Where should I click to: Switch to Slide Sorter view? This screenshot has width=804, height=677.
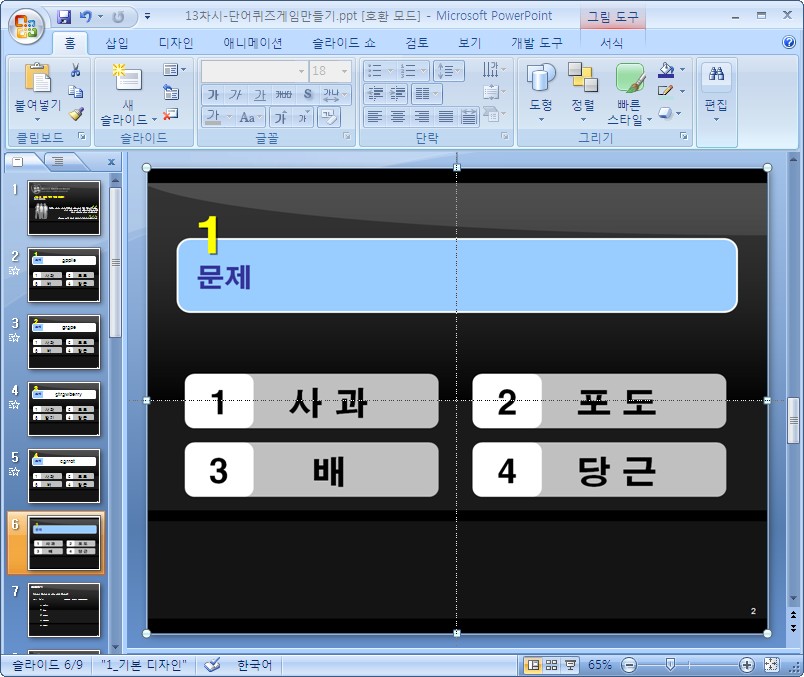pos(552,665)
